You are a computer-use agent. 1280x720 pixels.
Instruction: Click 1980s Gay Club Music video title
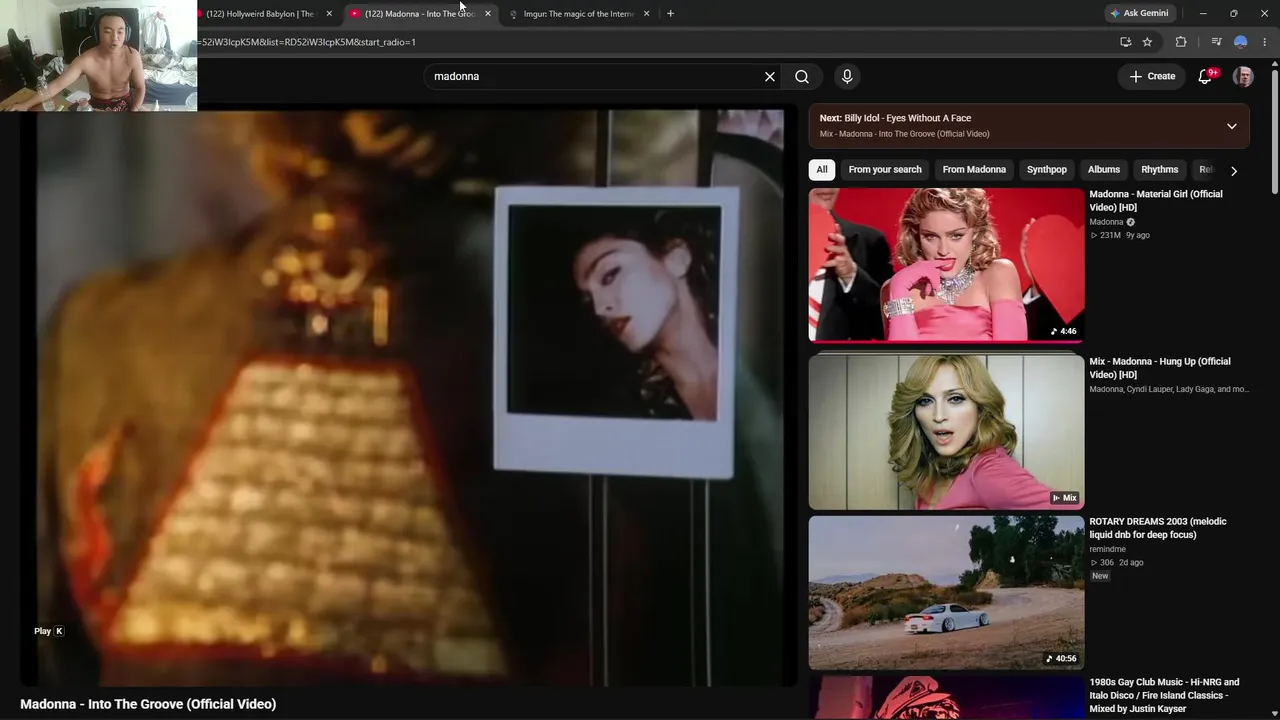[1164, 695]
